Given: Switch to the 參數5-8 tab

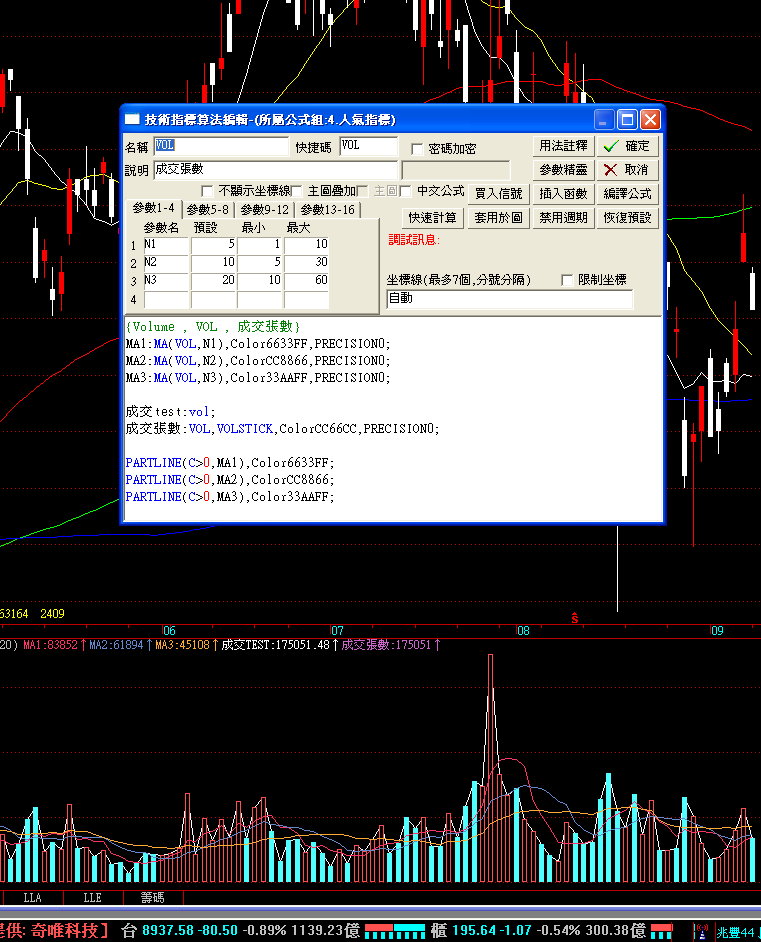Looking at the screenshot, I should coord(208,210).
